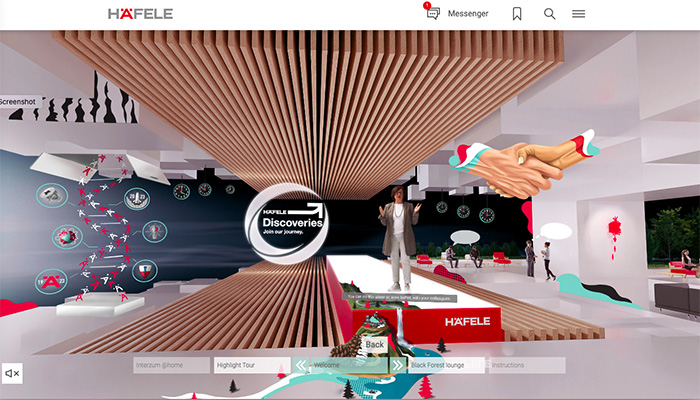Open the lightbulb circle icon

pyautogui.click(x=155, y=232)
